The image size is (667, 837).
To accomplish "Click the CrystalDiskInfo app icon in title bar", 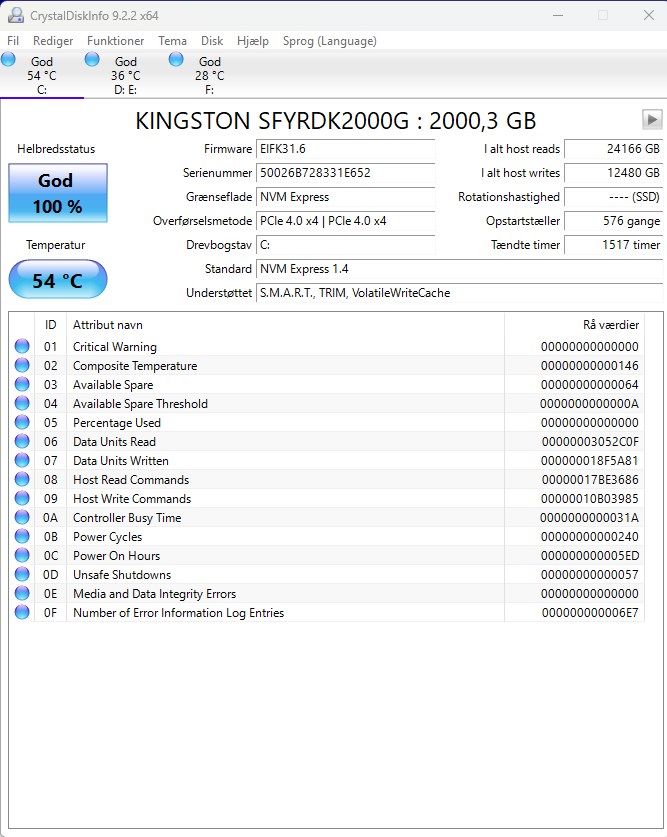I will pos(15,15).
